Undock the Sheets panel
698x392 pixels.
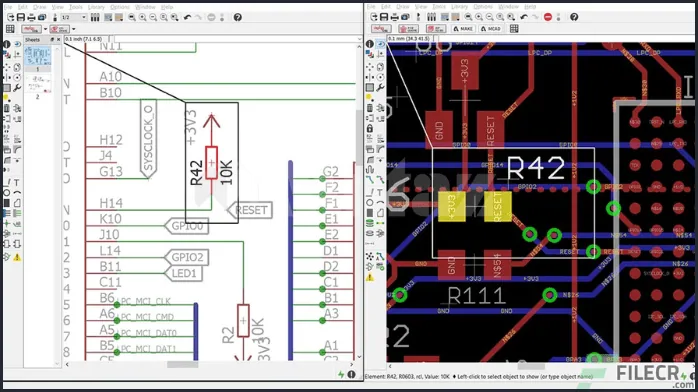pos(52,40)
